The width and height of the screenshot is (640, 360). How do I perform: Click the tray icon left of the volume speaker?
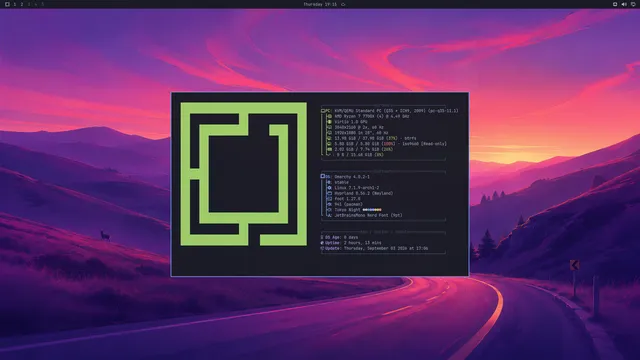pos(615,4)
